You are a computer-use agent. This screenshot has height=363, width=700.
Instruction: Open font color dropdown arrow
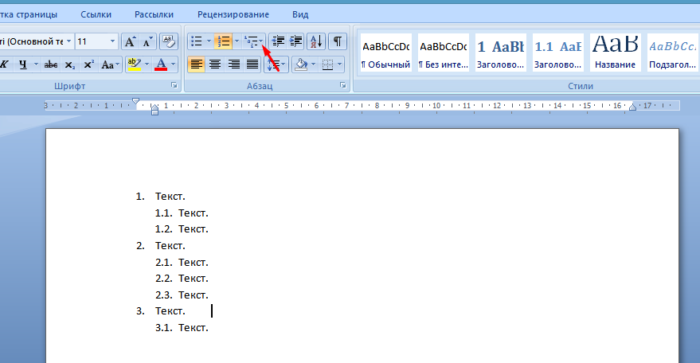click(173, 65)
